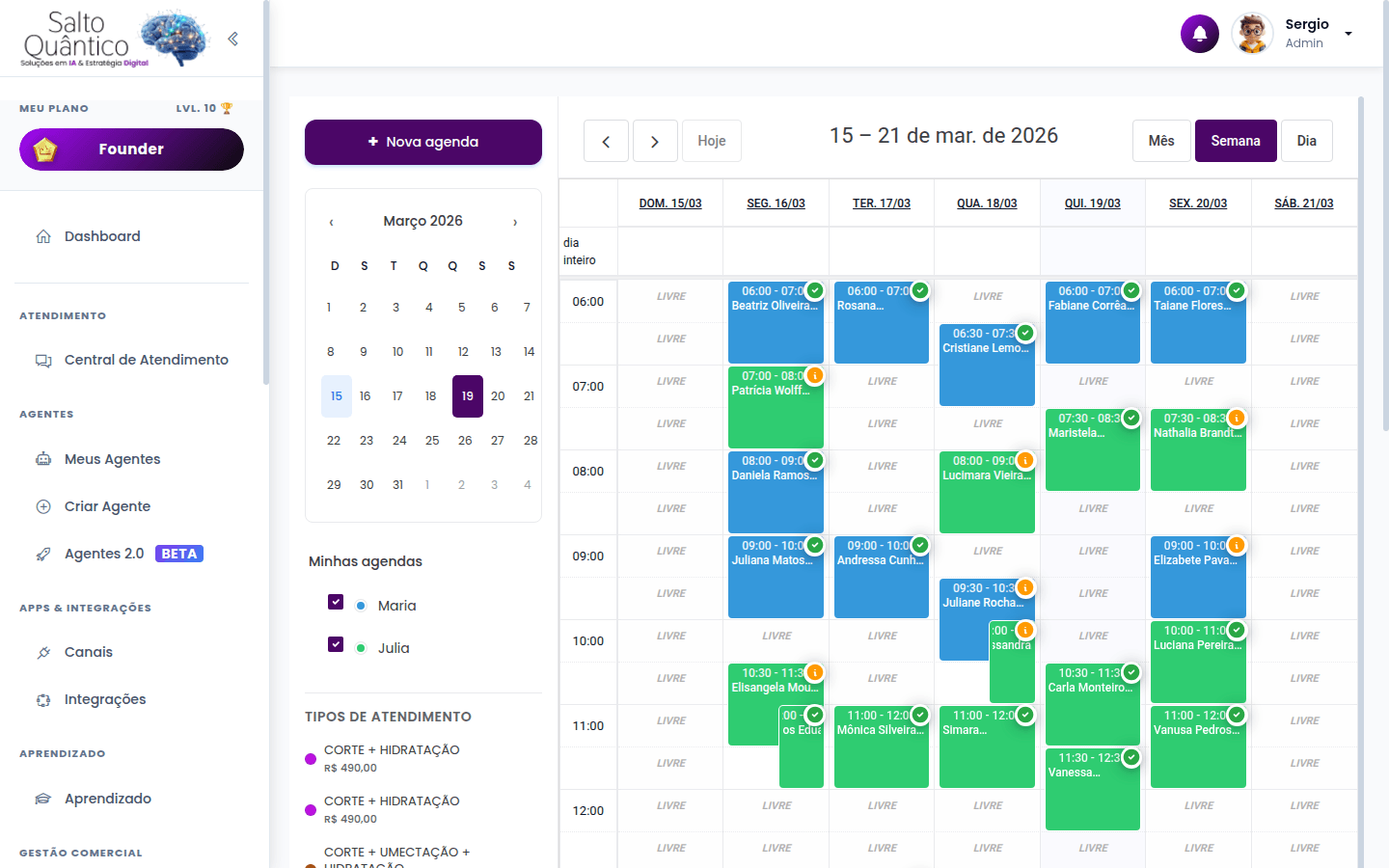The image size is (1389, 868).
Task: Open the QUA. 18/03 day header
Action: click(987, 203)
